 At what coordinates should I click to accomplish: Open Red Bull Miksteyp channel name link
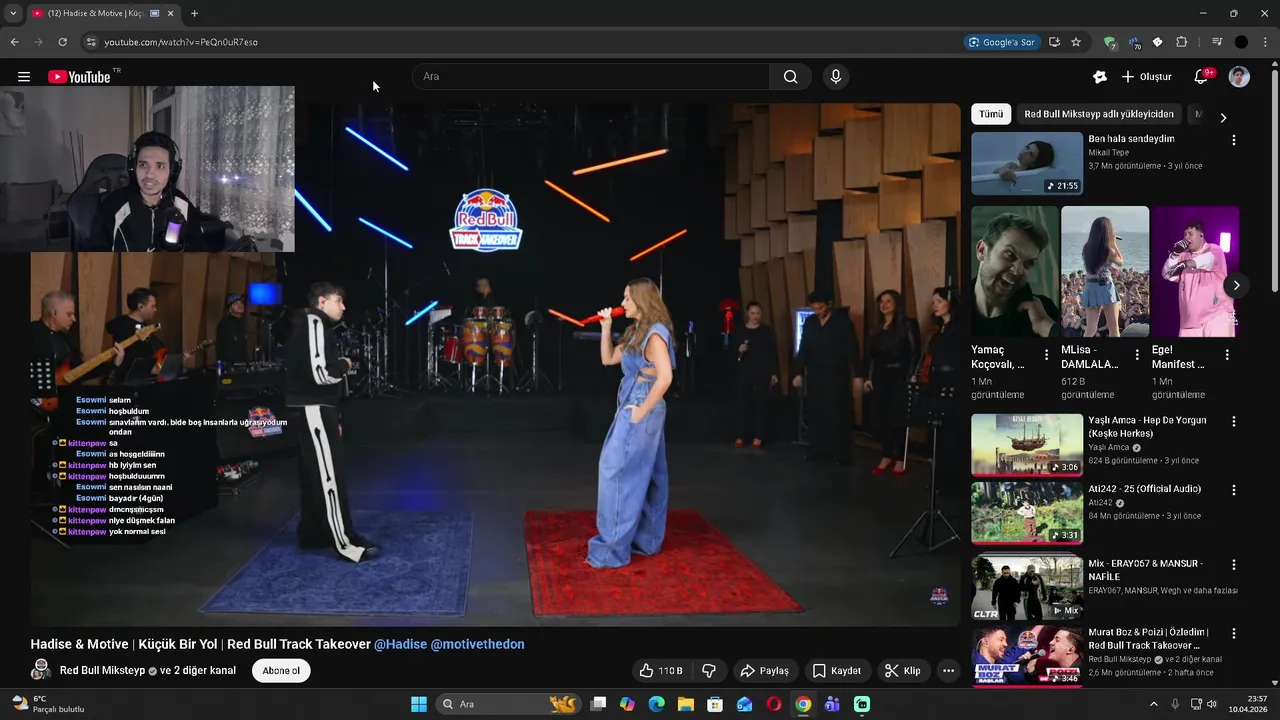point(102,670)
